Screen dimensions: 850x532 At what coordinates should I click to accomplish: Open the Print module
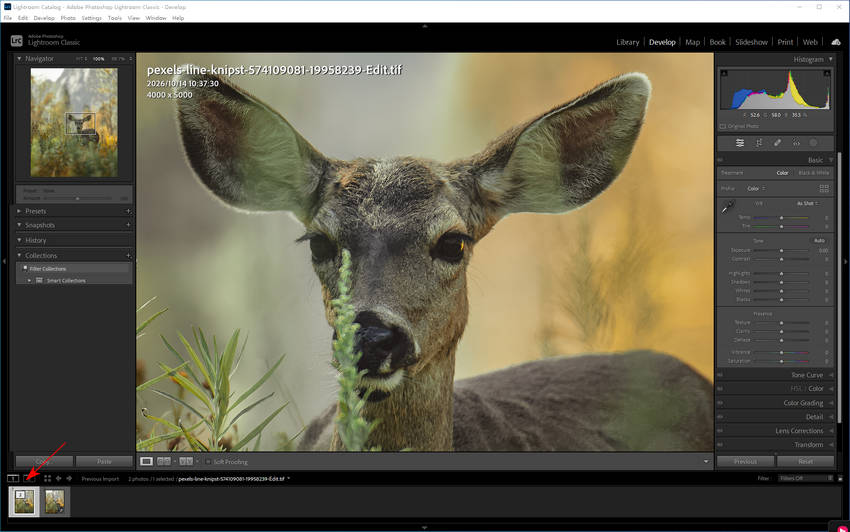pyautogui.click(x=785, y=42)
